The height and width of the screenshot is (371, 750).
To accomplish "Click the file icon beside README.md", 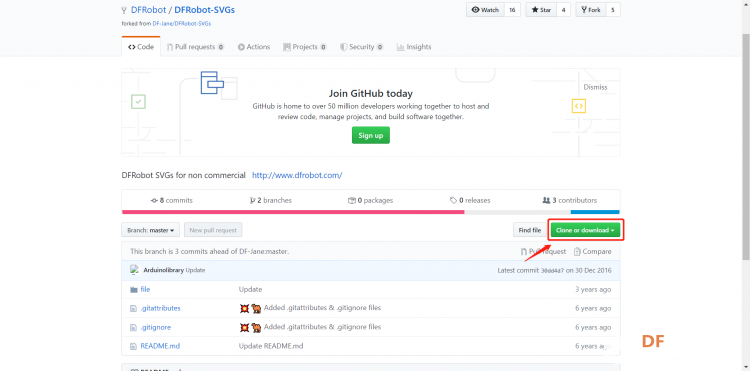I will pyautogui.click(x=134, y=346).
